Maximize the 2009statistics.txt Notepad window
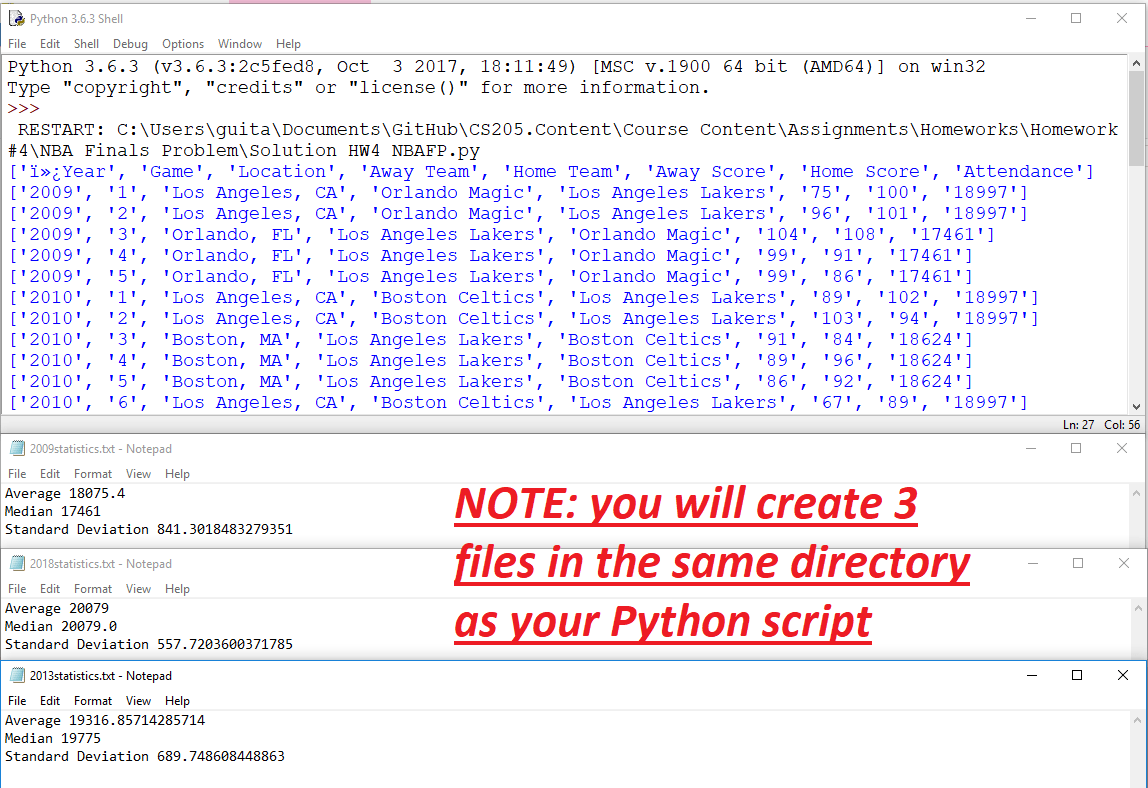 (x=1076, y=448)
